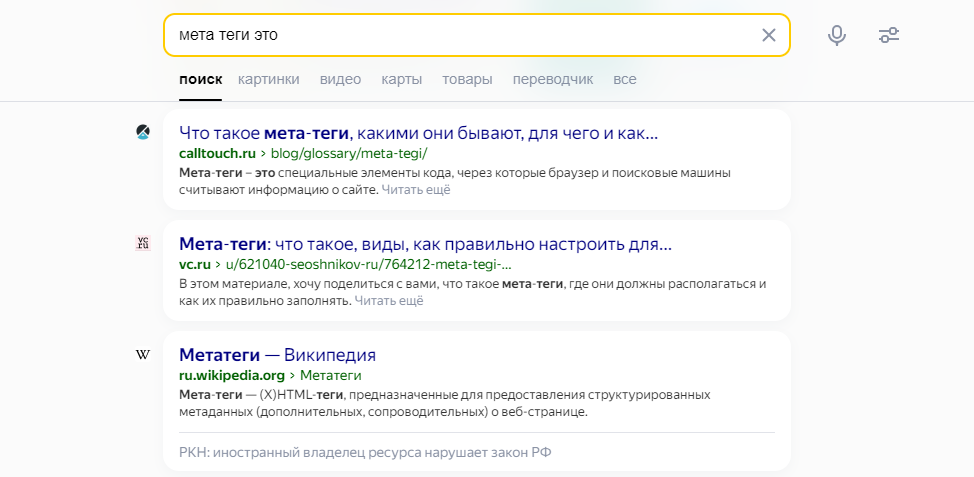The height and width of the screenshot is (477, 974).
Task: Open the calltouch.ru domain link
Action: pyautogui.click(x=217, y=153)
